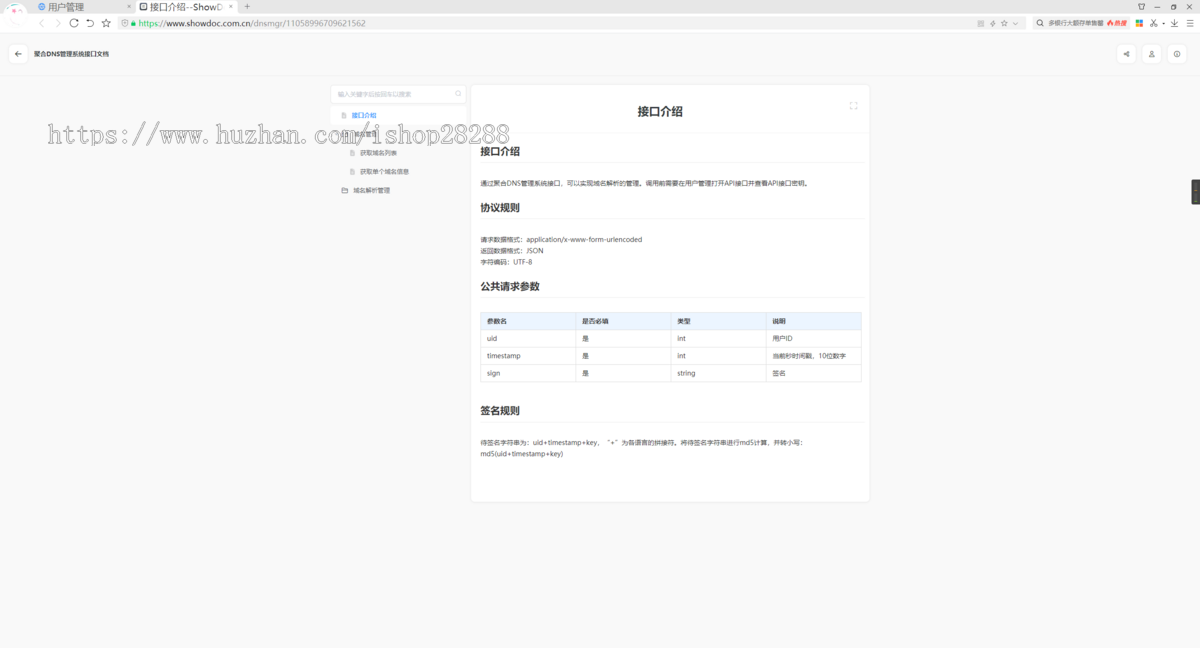Click the string type cell

tap(719, 373)
